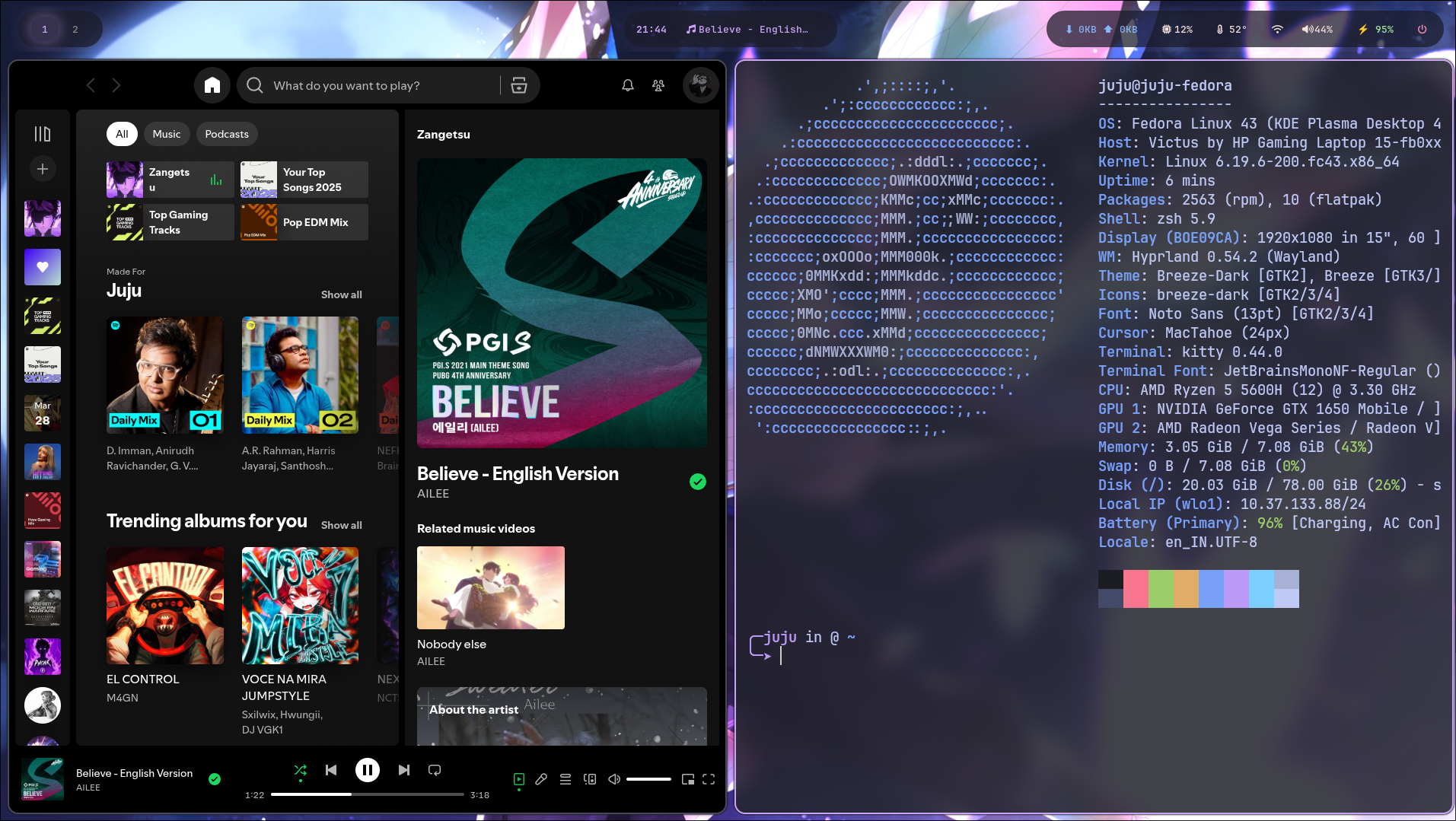Image resolution: width=1456 pixels, height=821 pixels.
Task: Go to Spotify Home
Action: pos(212,85)
